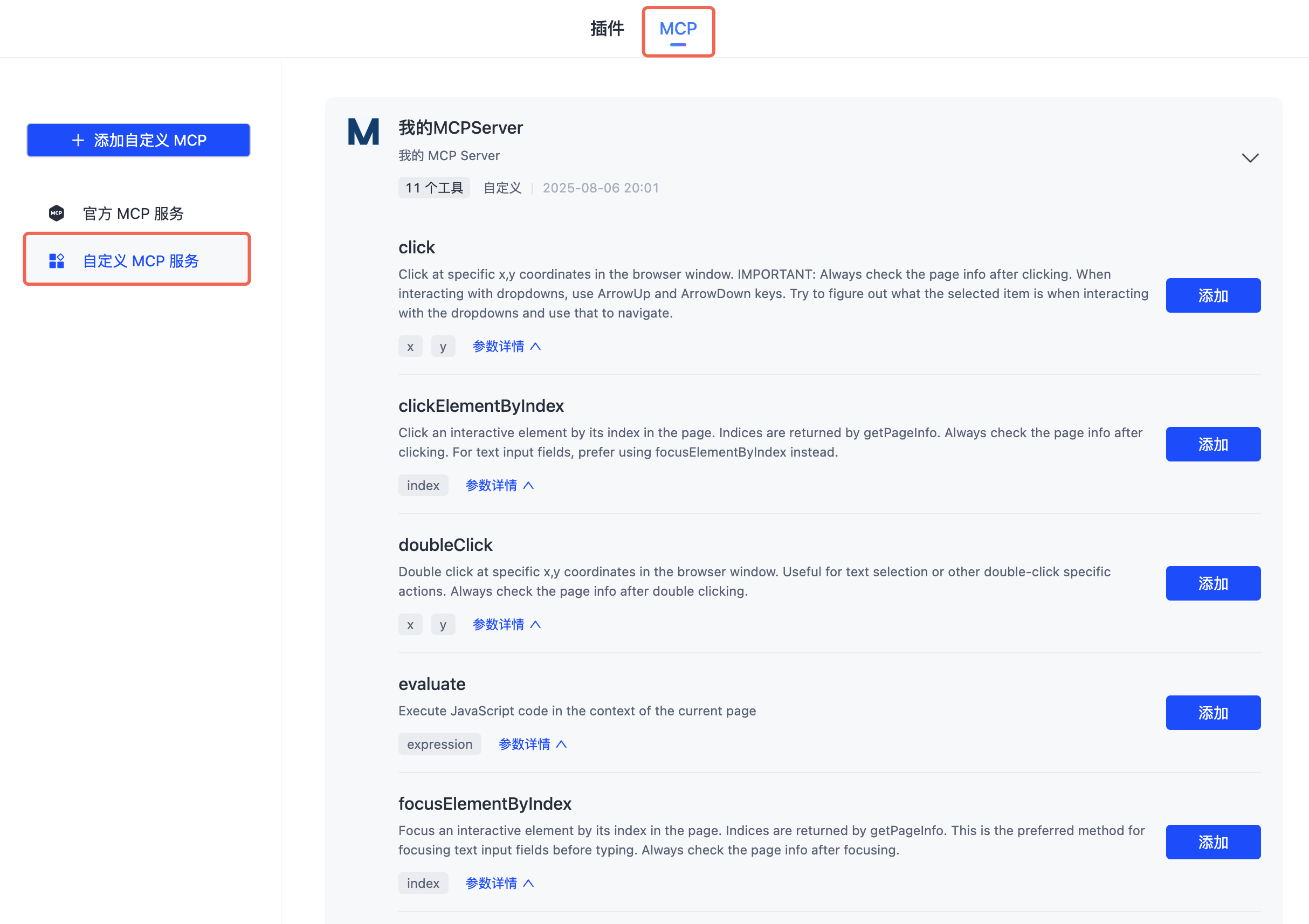
Task: Select the MCP tab
Action: click(678, 29)
